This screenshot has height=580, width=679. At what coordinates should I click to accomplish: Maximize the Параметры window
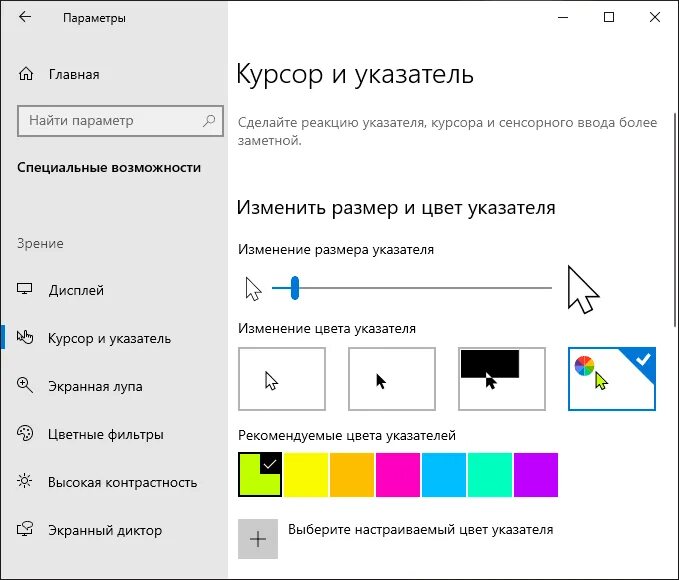coord(609,17)
